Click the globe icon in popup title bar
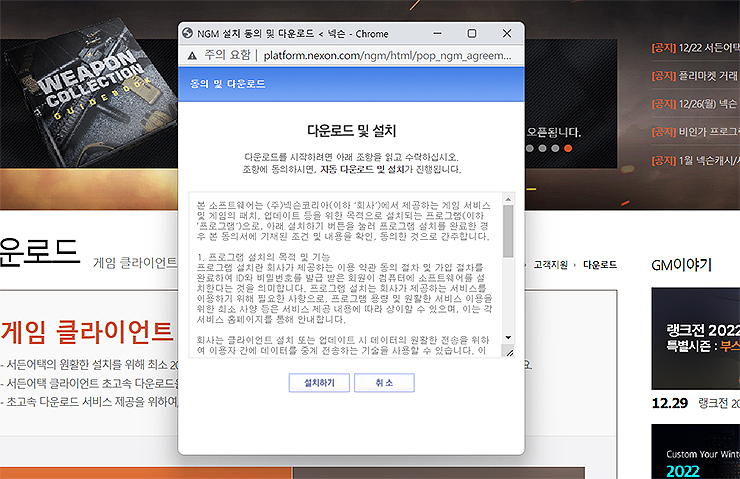 tap(187, 33)
